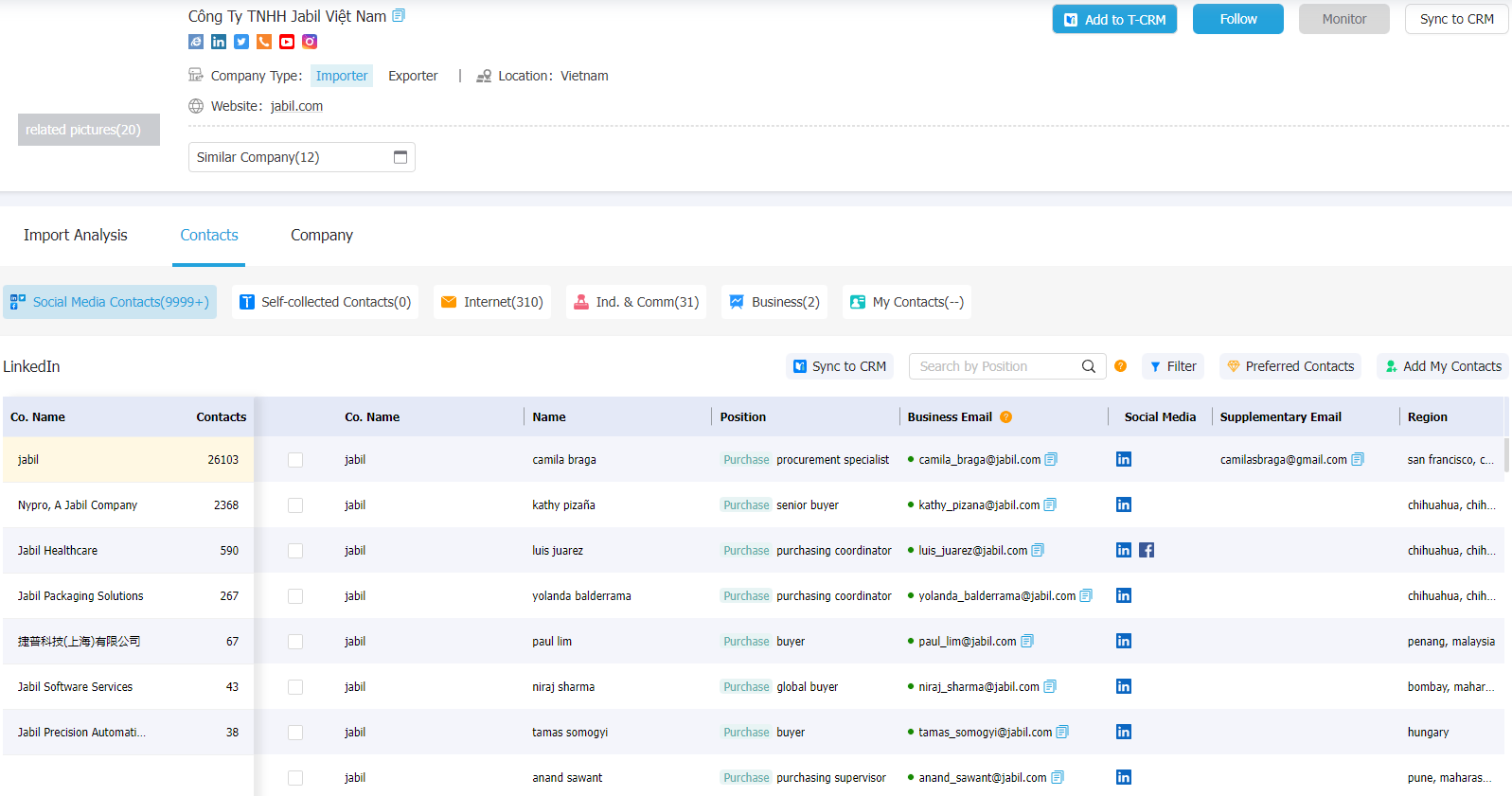Viewport: 1512px width, 796px height.
Task: Select Jabil Packaging Solutions row
Action: click(128, 596)
